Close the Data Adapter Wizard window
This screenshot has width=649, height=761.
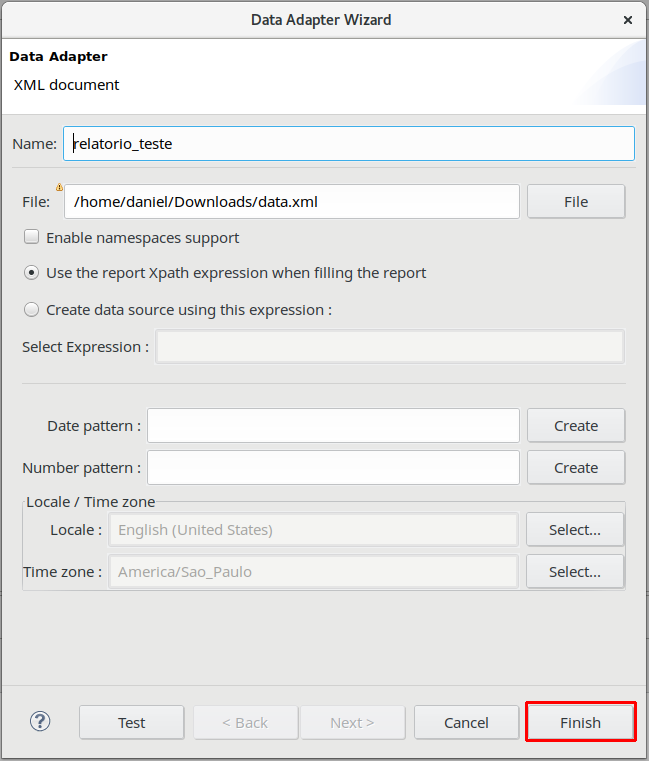coord(627,19)
